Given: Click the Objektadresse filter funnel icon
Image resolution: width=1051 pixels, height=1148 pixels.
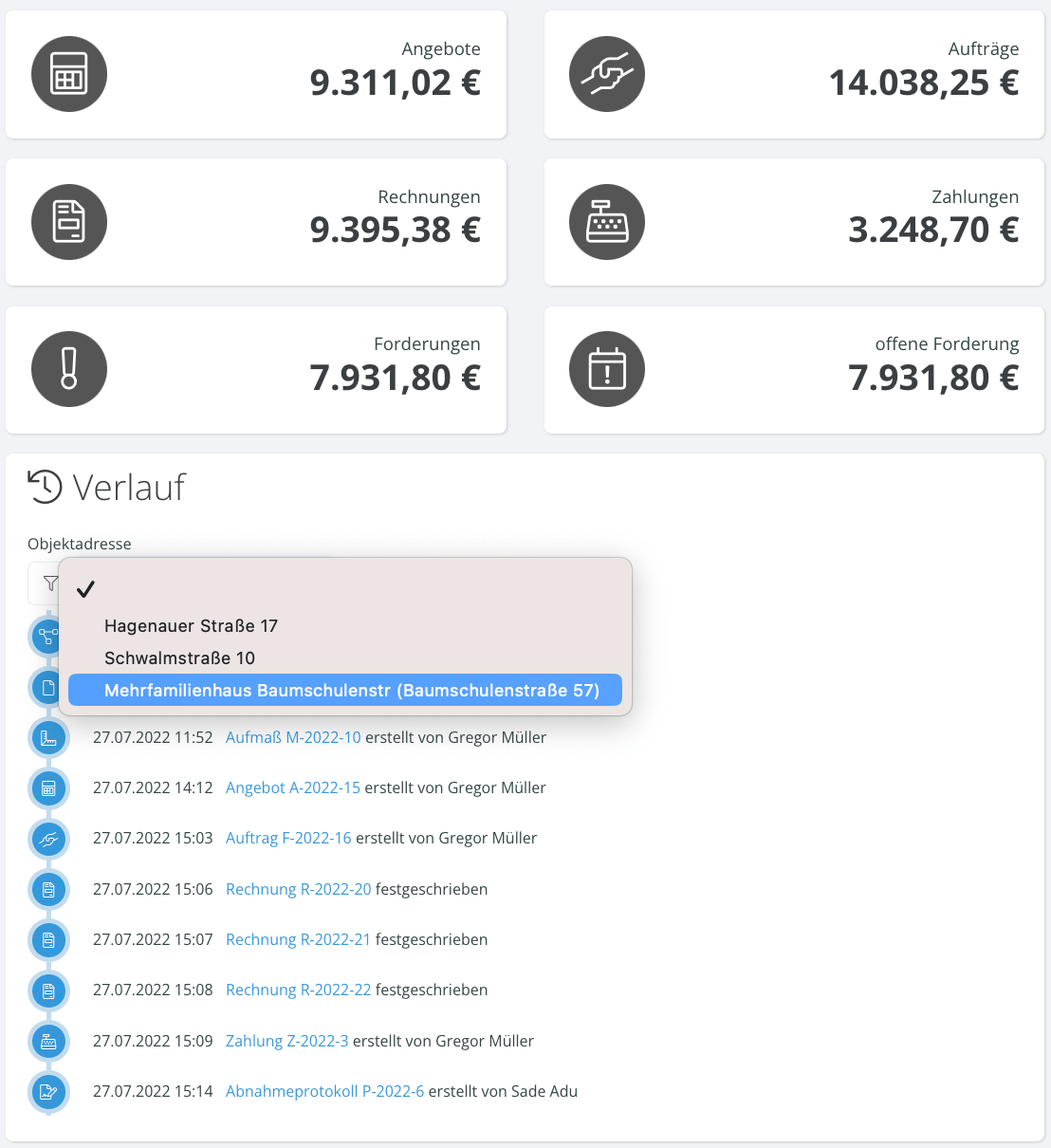Looking at the screenshot, I should coord(50,583).
